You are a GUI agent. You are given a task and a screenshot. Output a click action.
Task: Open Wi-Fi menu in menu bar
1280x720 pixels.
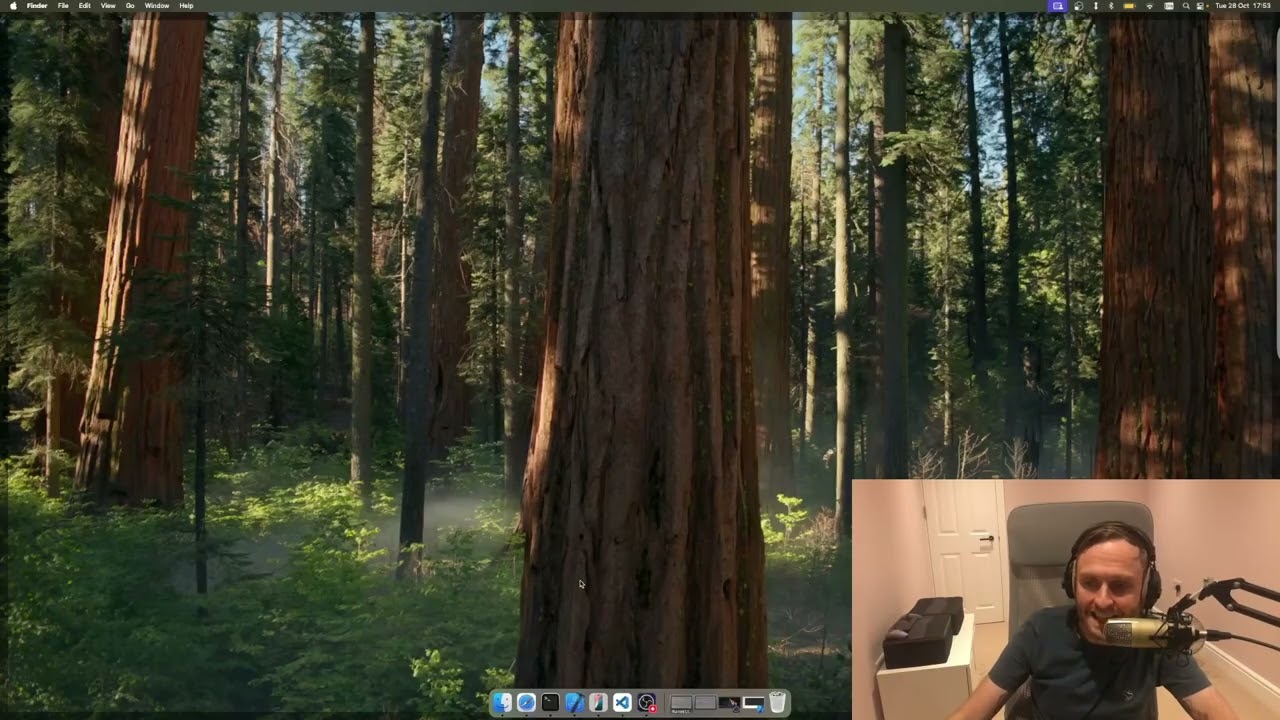point(1150,6)
